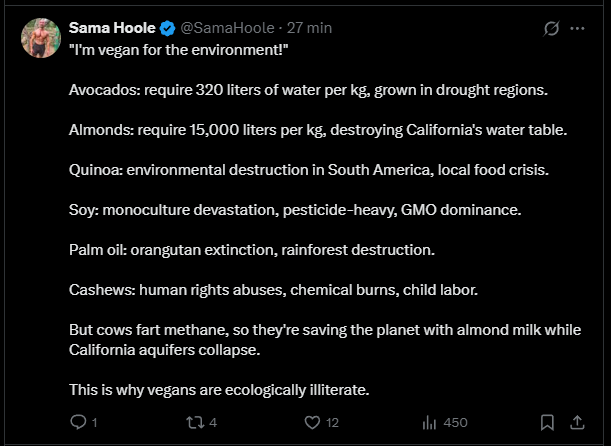Reply to the tweet via speech bubble icon
This screenshot has width=611, height=446.
point(79,423)
